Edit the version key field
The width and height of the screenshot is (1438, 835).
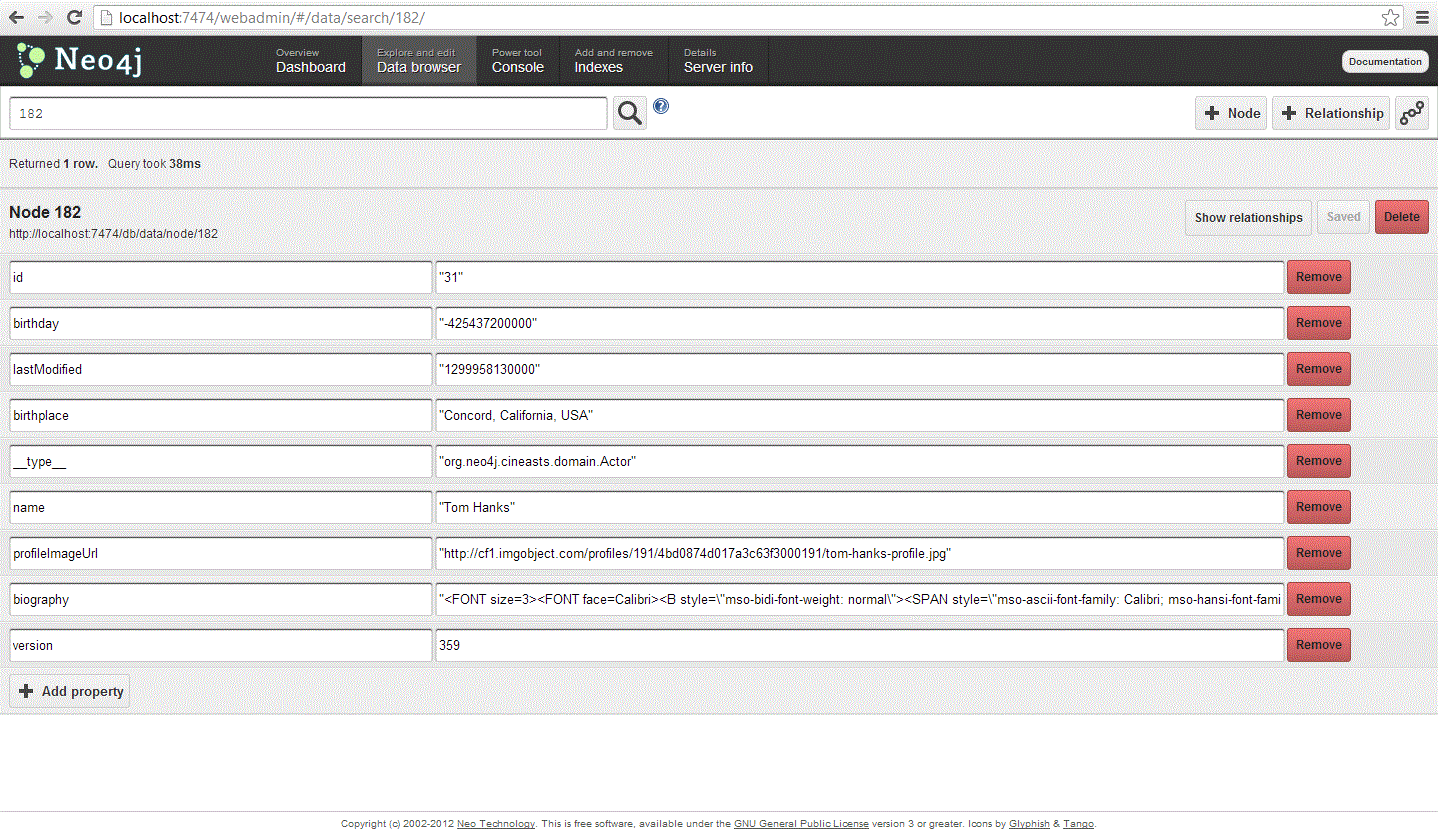tap(220, 645)
